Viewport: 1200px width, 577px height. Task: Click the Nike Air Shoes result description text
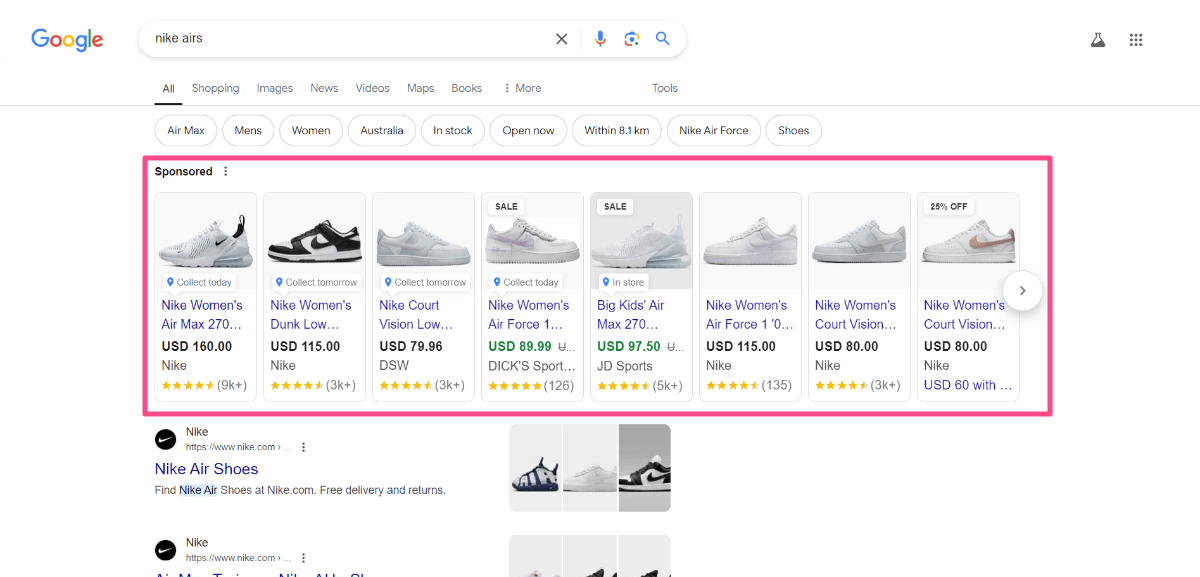click(x=300, y=490)
